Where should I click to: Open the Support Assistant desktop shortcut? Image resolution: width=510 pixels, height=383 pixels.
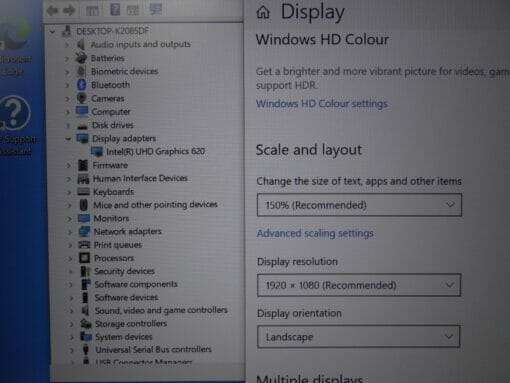(16, 125)
